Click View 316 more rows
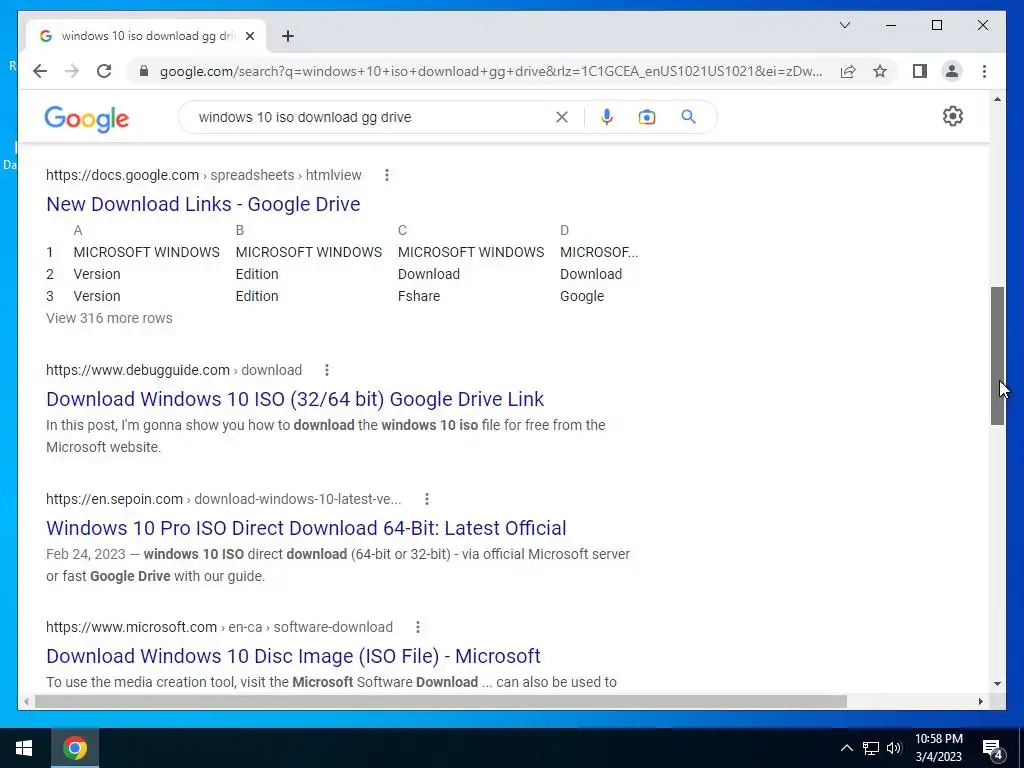Viewport: 1024px width, 768px height. pyautogui.click(x=109, y=318)
